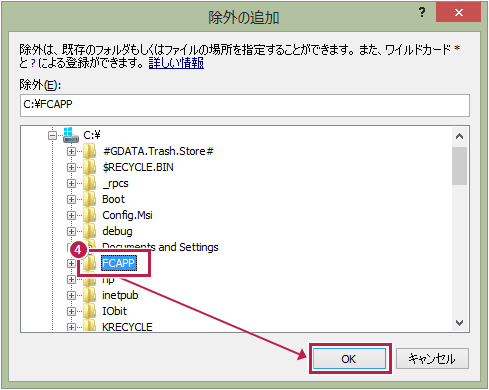Image resolution: width=489 pixels, height=390 pixels.
Task: Click the 除外 path input field
Action: (x=245, y=105)
